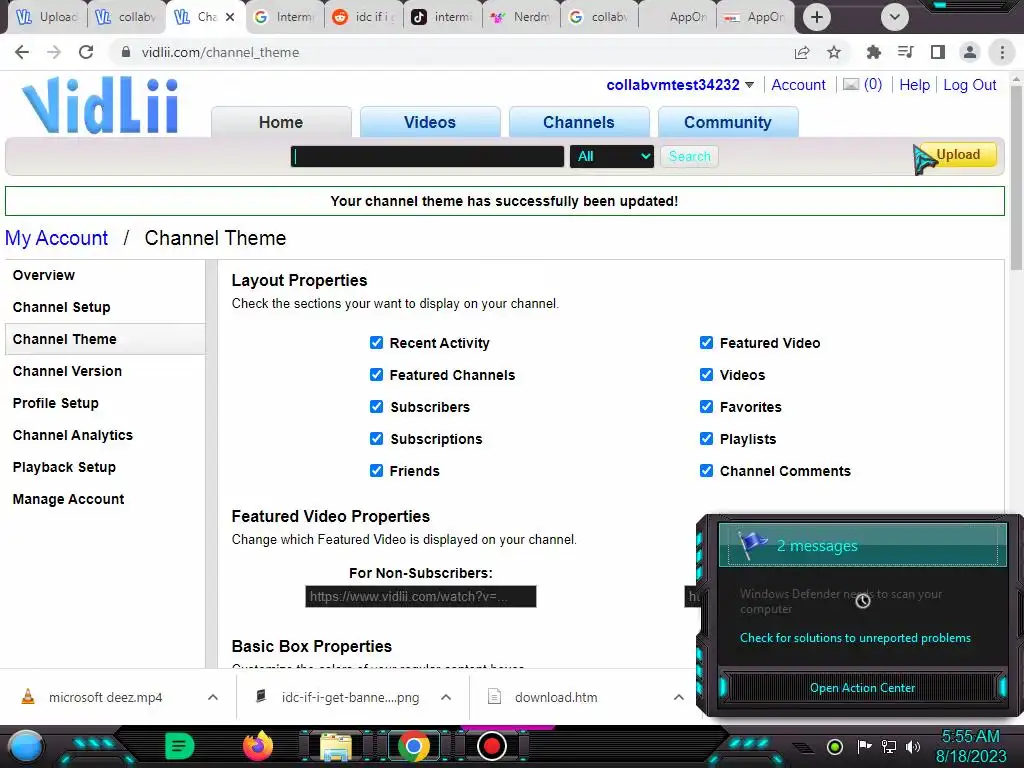1024x768 pixels.
Task: Click the For Non-Subscribers video URL field
Action: (x=421, y=596)
